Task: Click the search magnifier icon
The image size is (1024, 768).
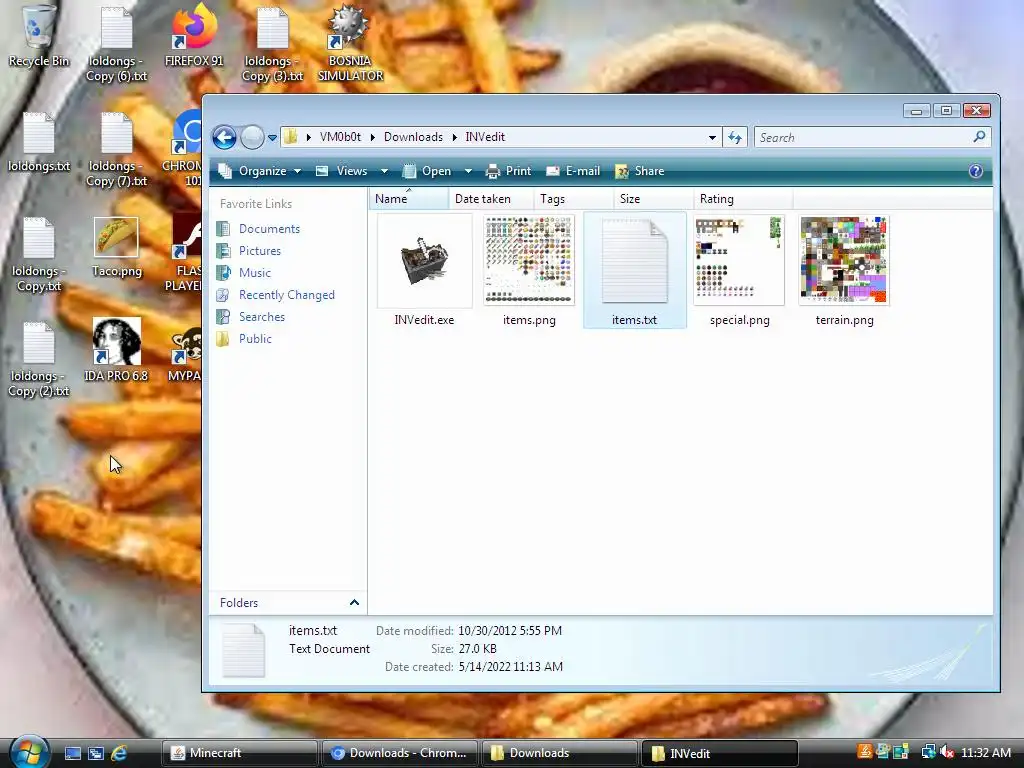Action: coord(979,136)
